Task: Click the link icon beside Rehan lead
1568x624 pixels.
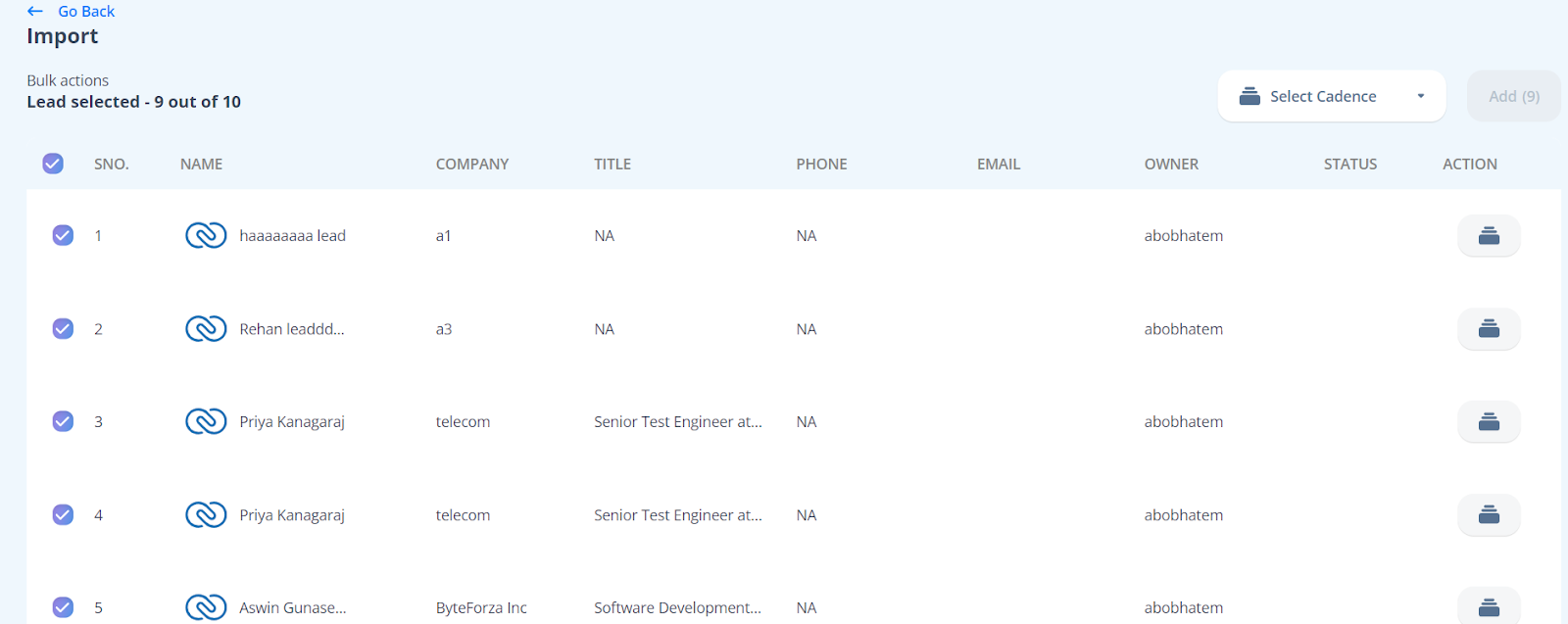Action: (x=206, y=329)
